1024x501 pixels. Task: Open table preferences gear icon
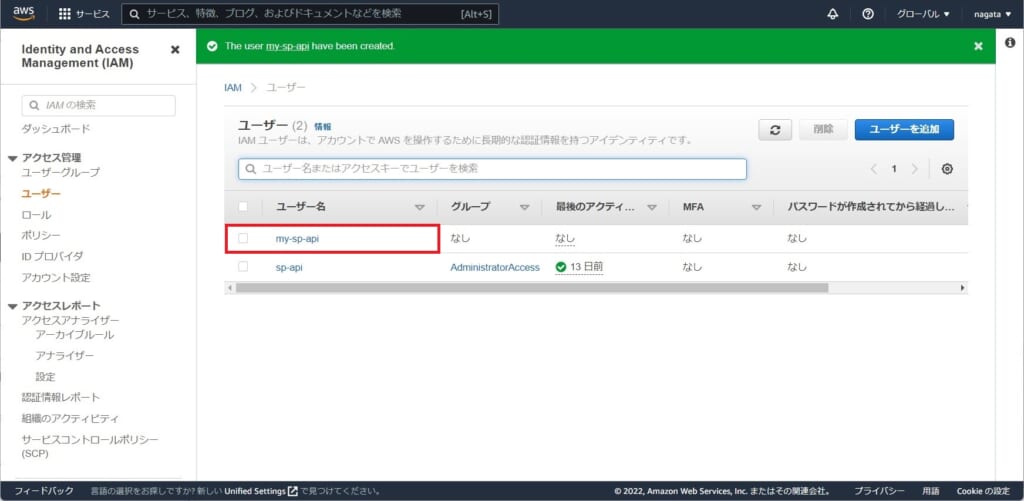pyautogui.click(x=947, y=169)
